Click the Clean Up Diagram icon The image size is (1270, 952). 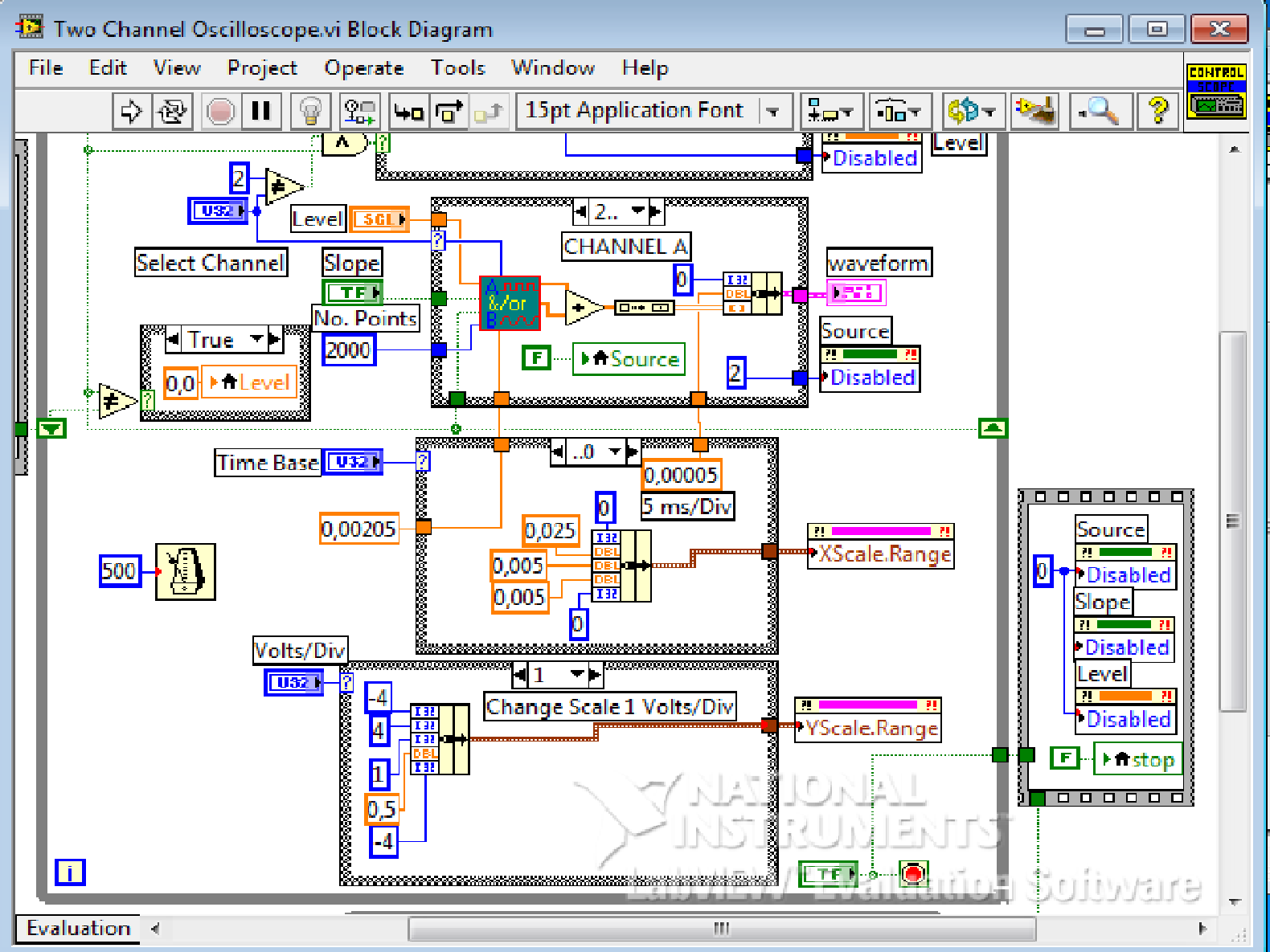point(1034,111)
